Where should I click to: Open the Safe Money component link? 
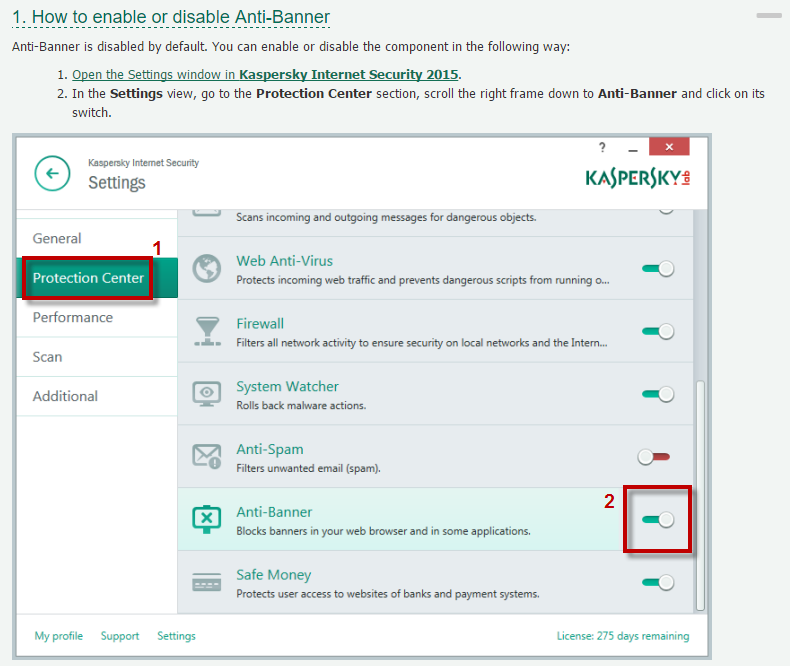point(274,575)
